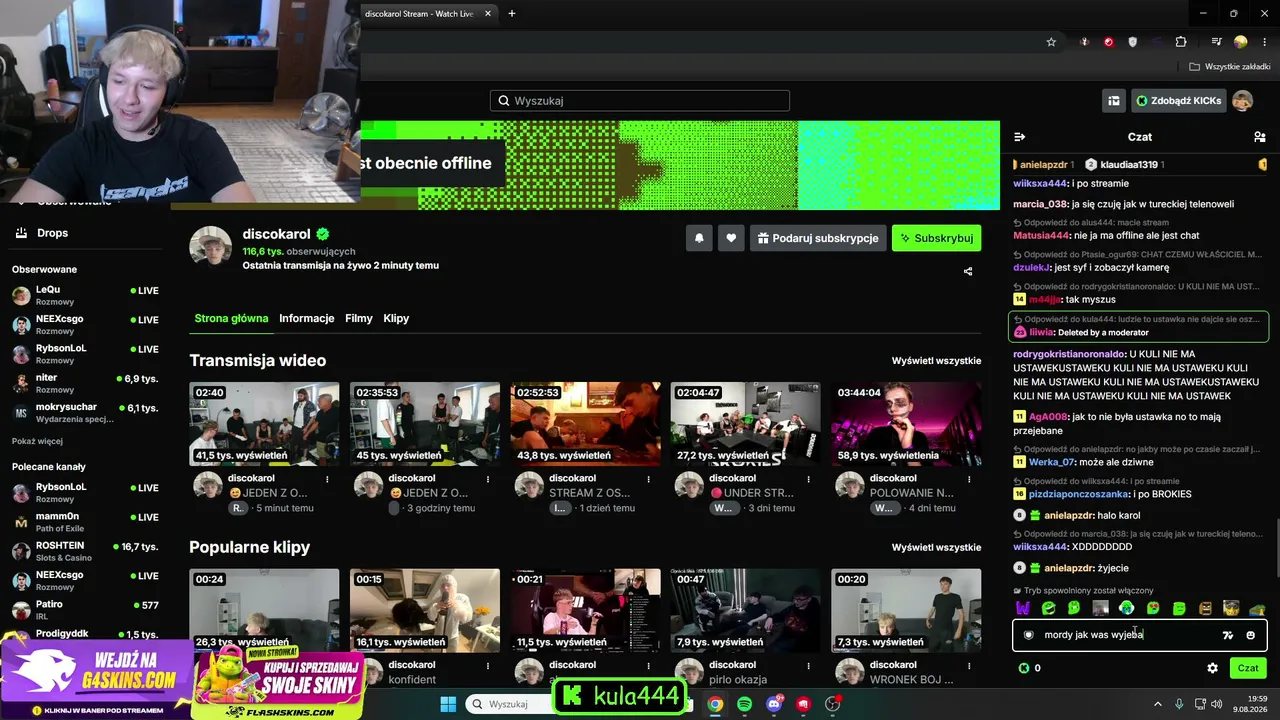
Task: Open the grey shield extension icon
Action: pos(1133,42)
